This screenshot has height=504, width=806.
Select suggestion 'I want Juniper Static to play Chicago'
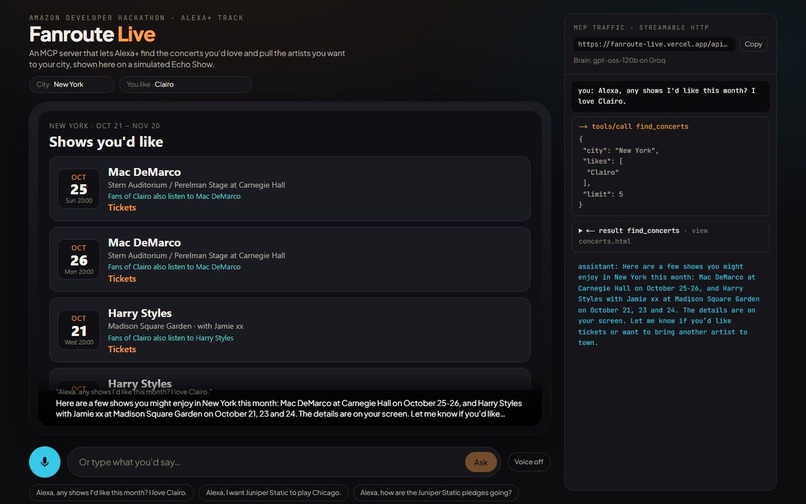click(x=273, y=493)
